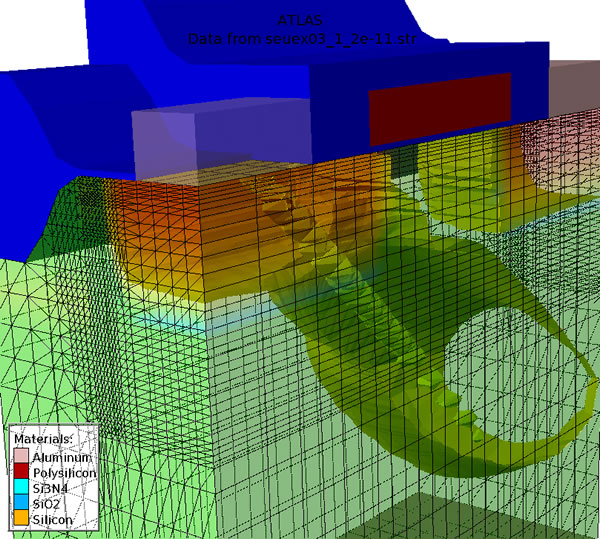600x539 pixels.
Task: Select the 'ATLAS' title text
Action: 300,20
